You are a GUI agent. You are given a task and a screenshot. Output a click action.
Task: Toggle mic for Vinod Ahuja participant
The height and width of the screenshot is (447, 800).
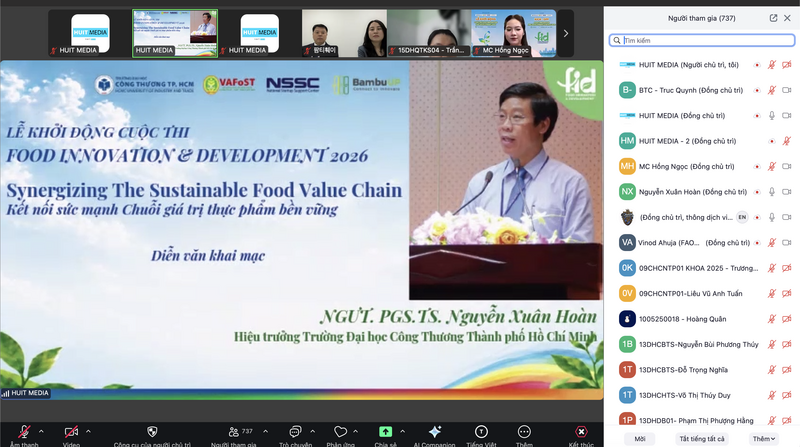[x=772, y=243]
